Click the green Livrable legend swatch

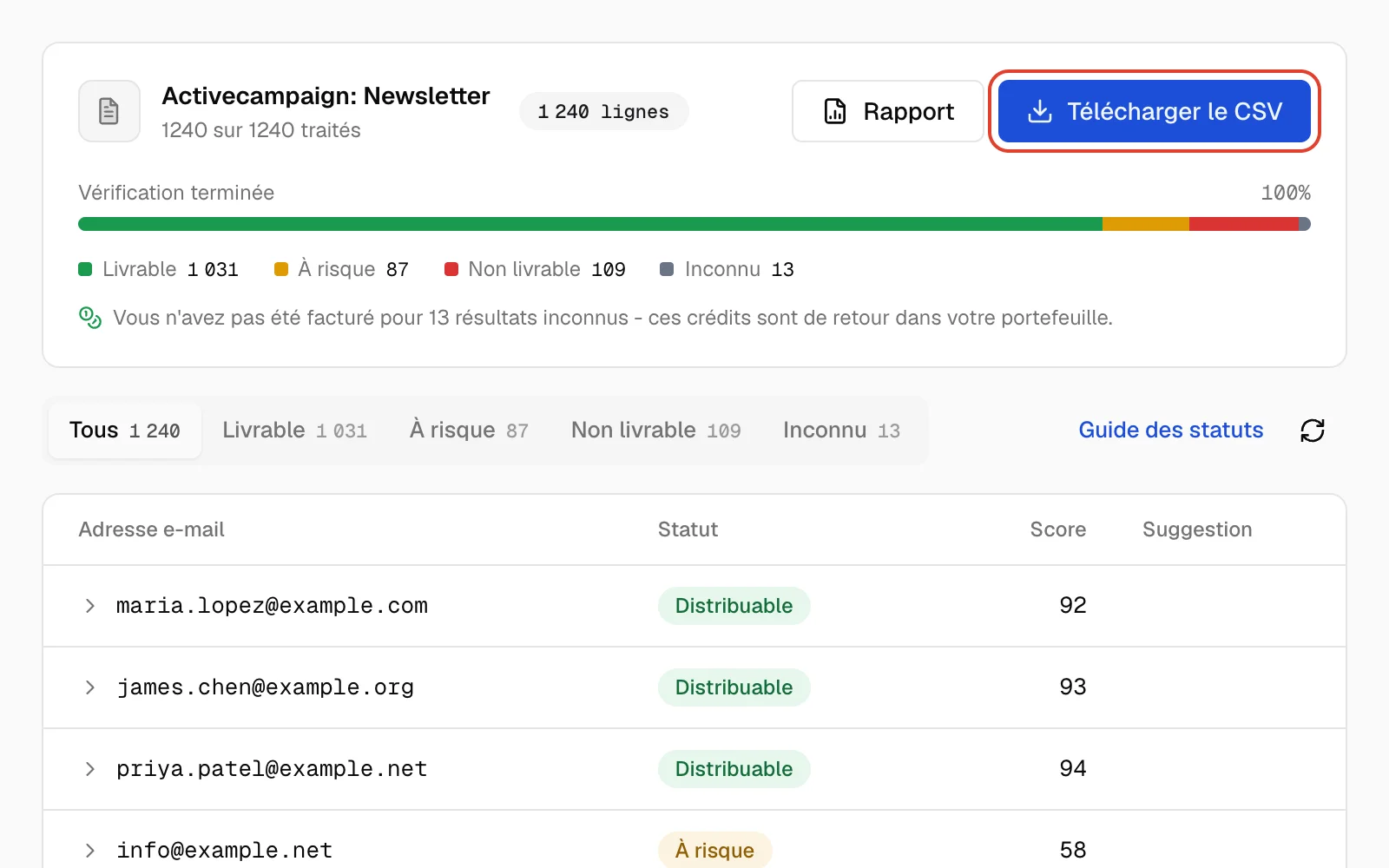tap(85, 269)
